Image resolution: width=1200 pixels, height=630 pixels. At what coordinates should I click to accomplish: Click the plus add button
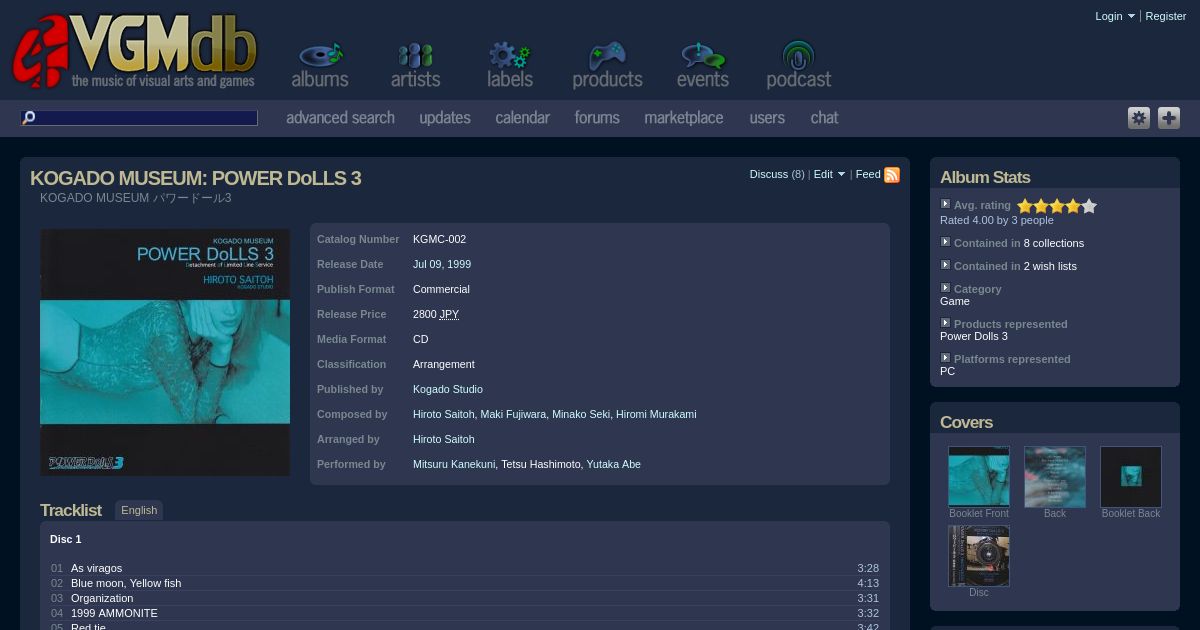point(1169,118)
